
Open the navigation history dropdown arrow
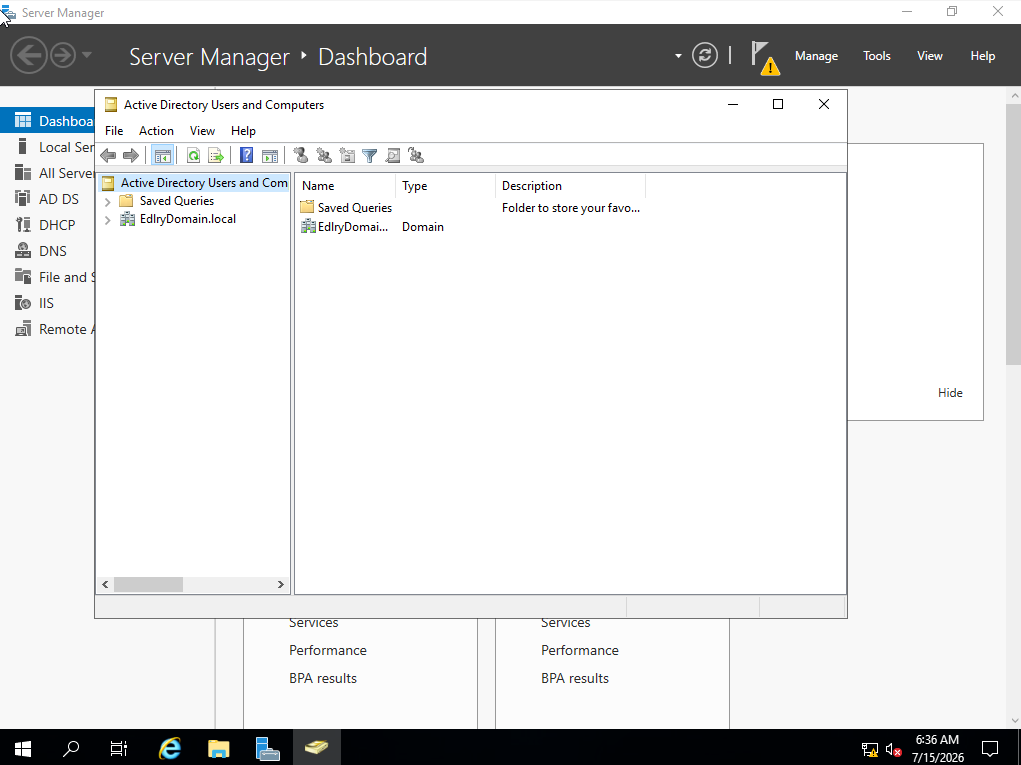(x=87, y=55)
